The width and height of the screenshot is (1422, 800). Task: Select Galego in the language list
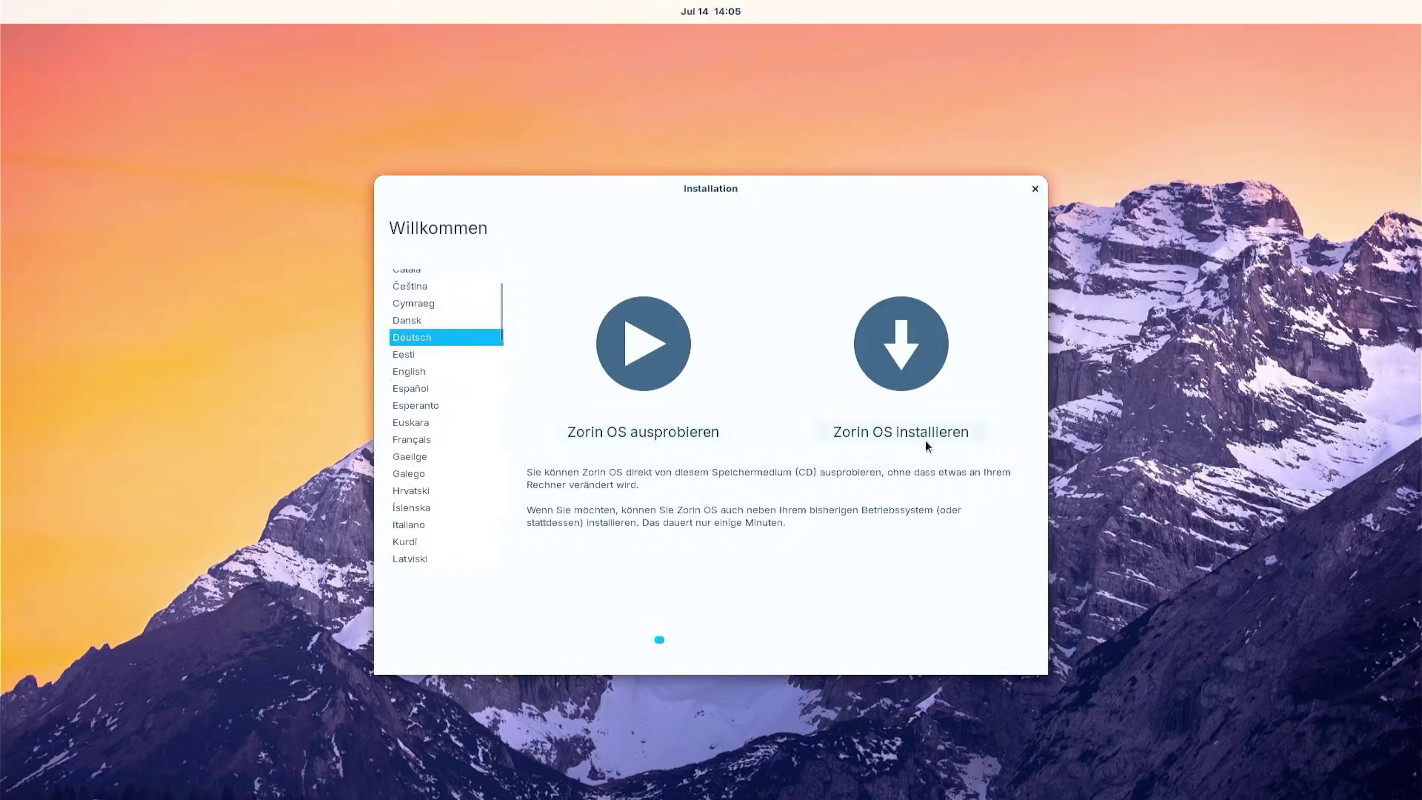point(445,473)
